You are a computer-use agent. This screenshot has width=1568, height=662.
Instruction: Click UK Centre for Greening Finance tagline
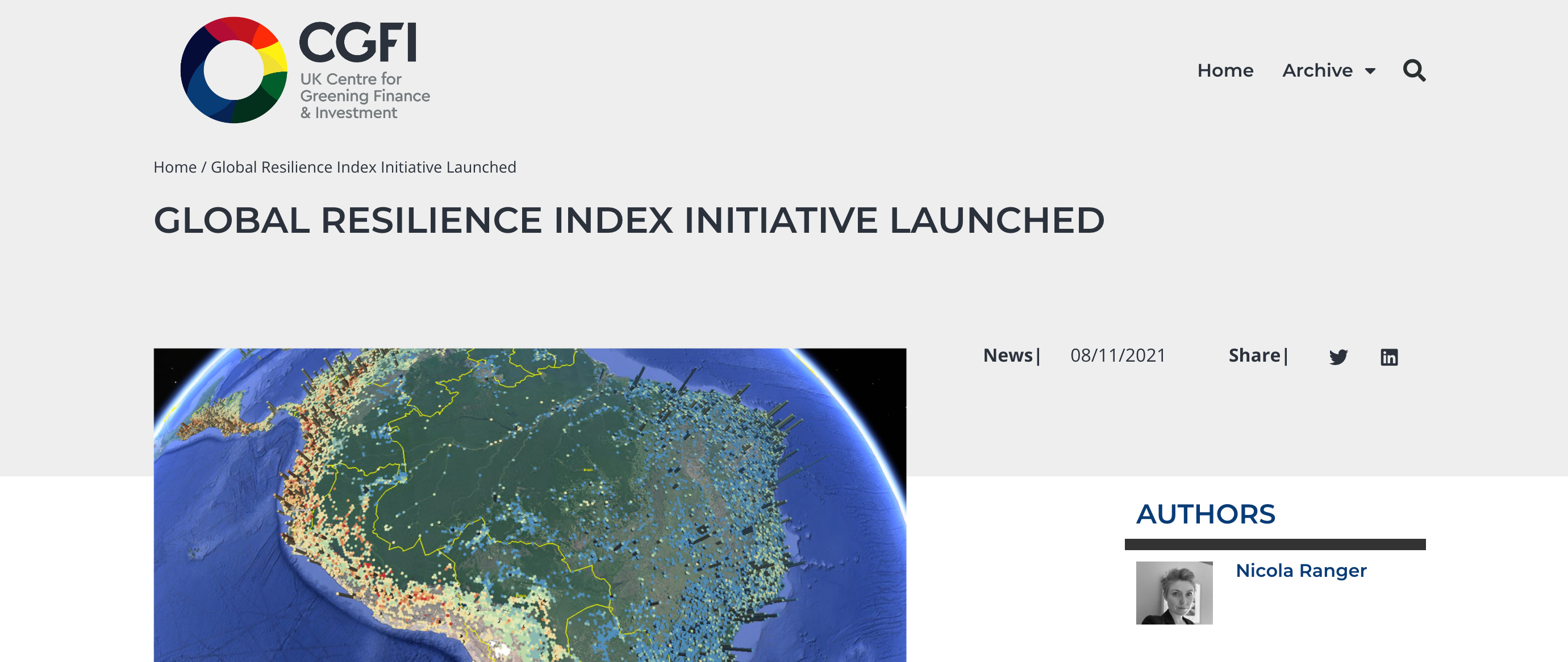point(364,96)
